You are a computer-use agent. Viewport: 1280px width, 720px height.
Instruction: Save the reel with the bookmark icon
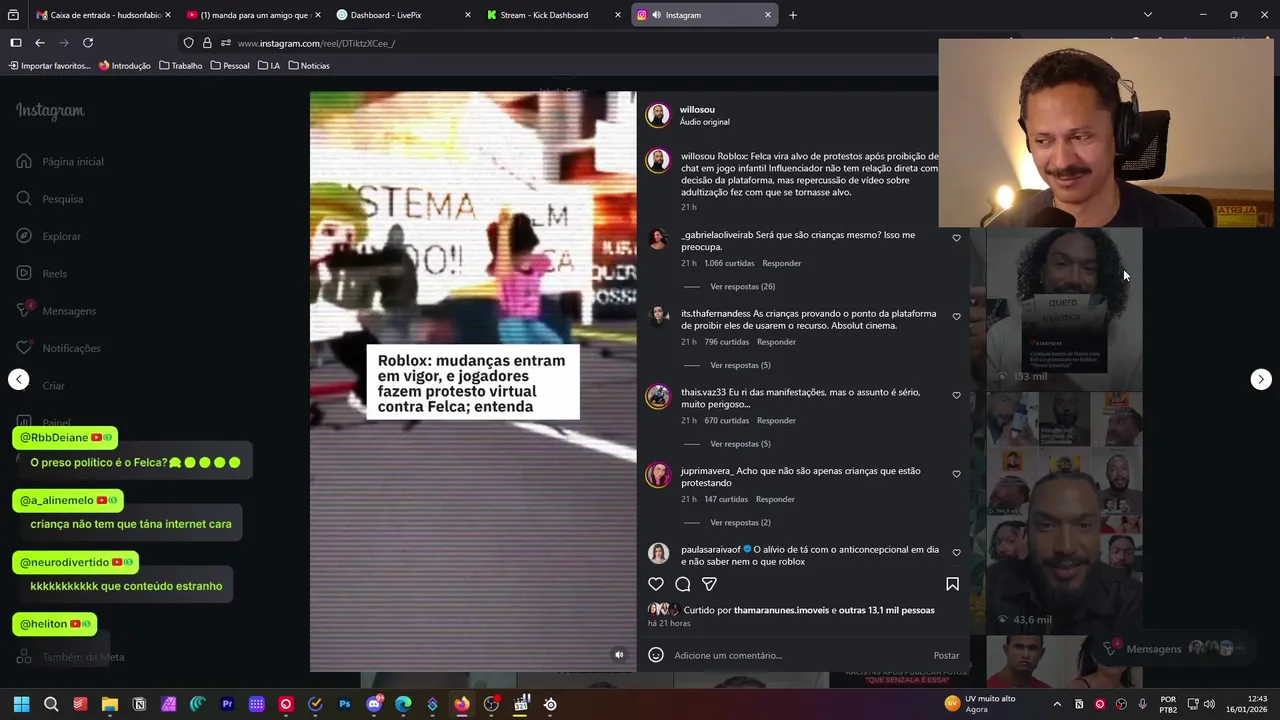(x=952, y=584)
